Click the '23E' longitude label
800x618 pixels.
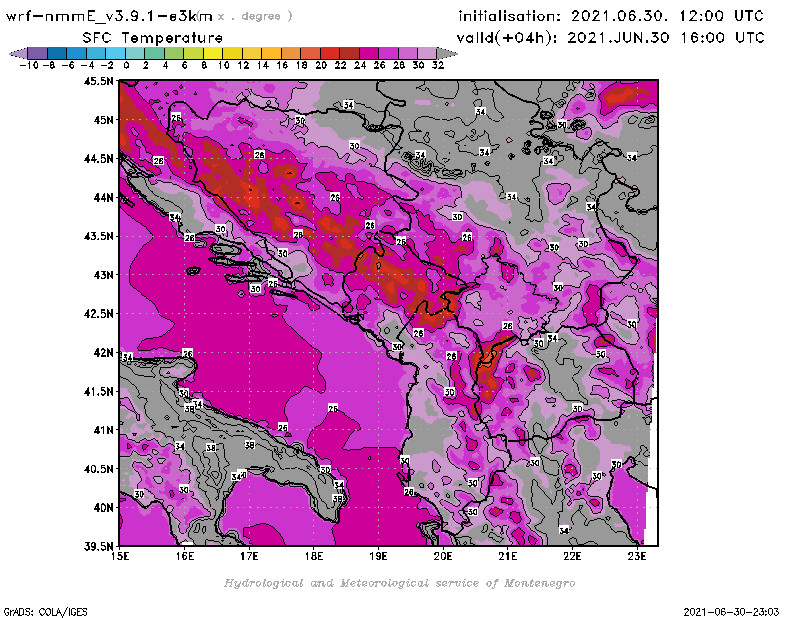pos(637,556)
